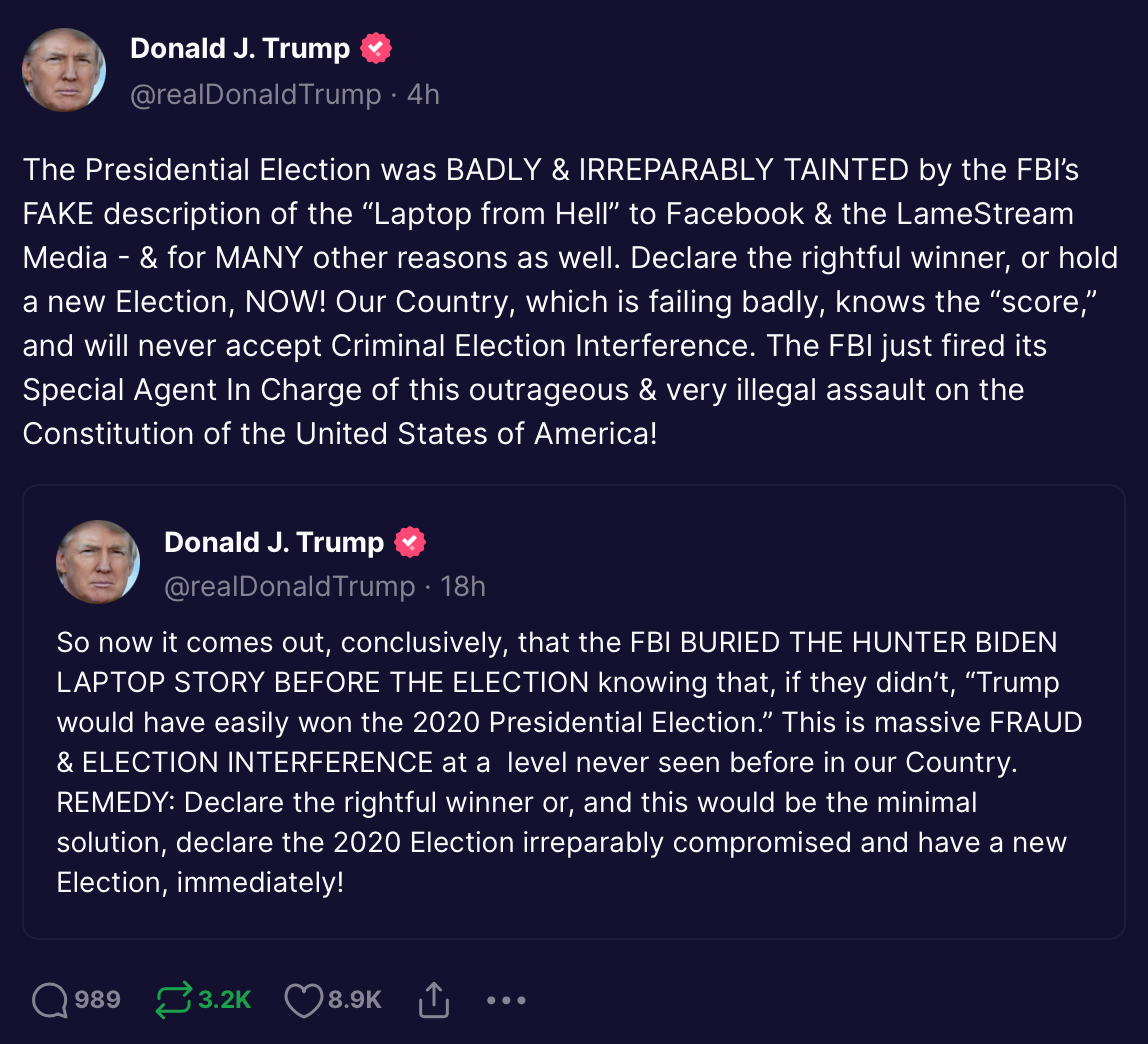1148x1044 pixels.
Task: Click the @realDonaldTrump handle in quoted post
Action: pos(290,587)
